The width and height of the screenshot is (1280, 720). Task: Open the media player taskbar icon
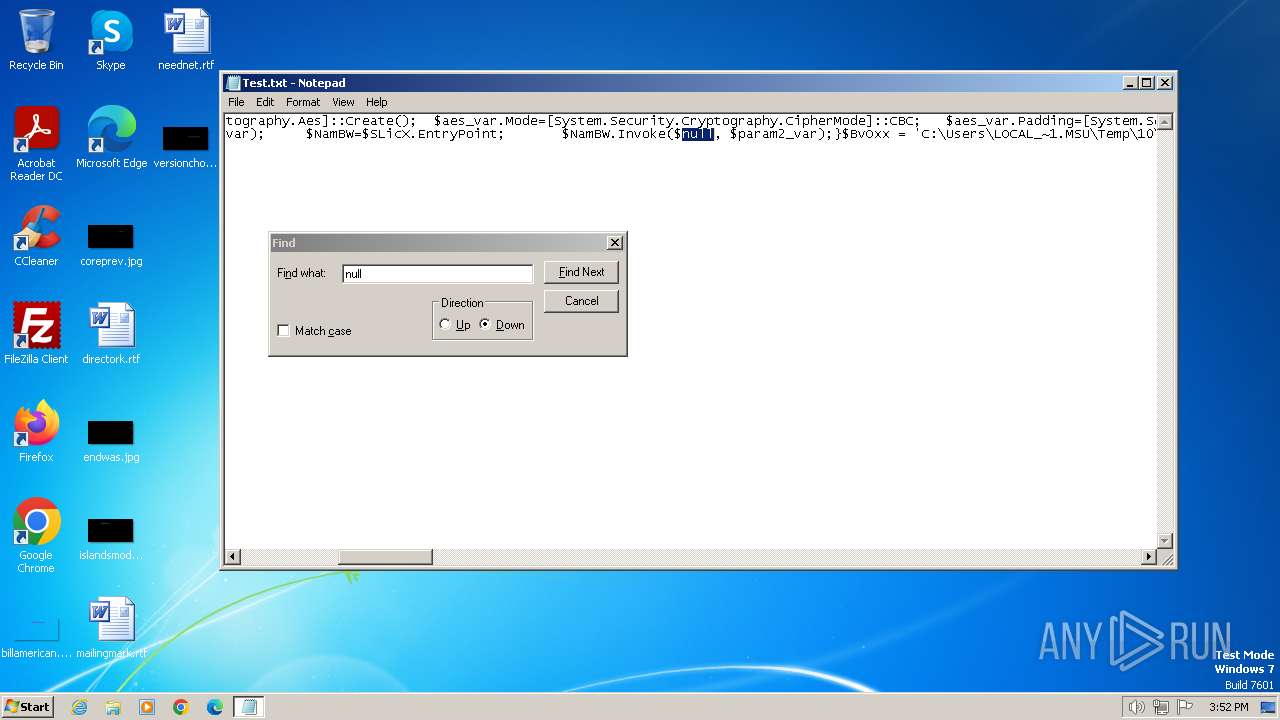(147, 707)
